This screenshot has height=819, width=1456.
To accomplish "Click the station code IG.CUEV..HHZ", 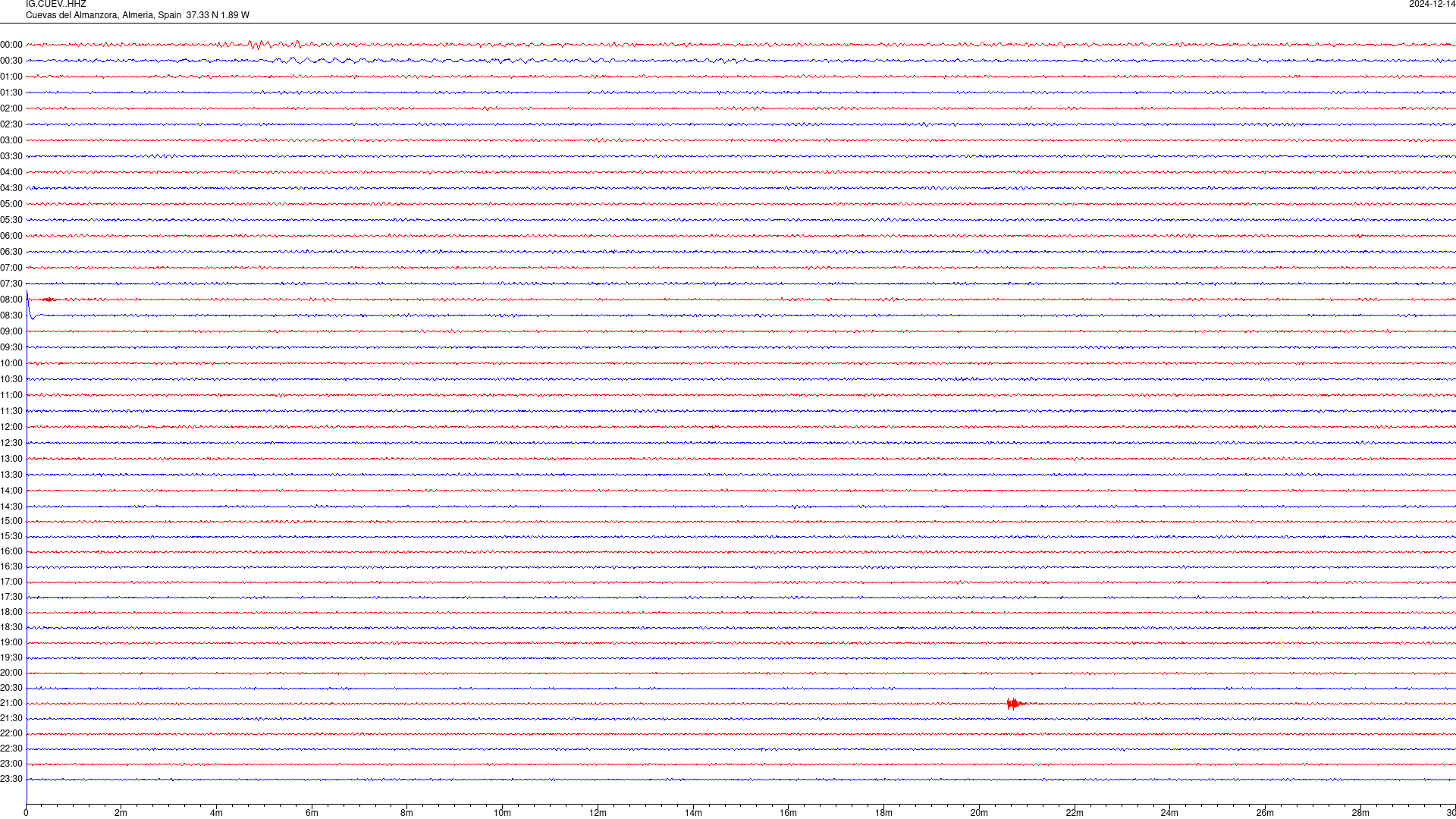I will (56, 4).
